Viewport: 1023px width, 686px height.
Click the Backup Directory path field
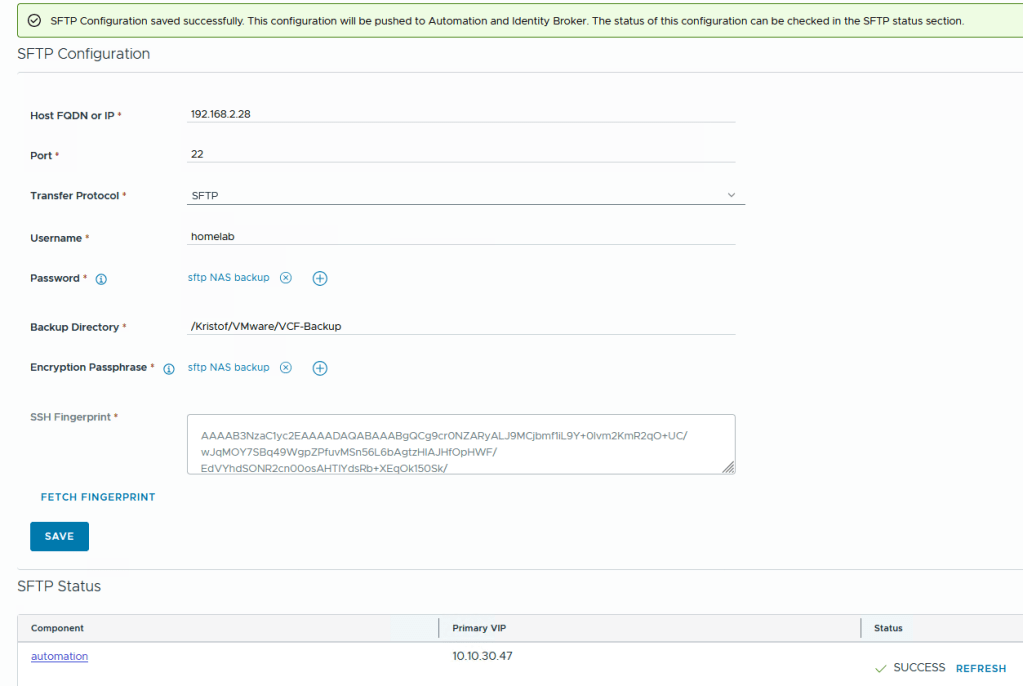click(460, 326)
